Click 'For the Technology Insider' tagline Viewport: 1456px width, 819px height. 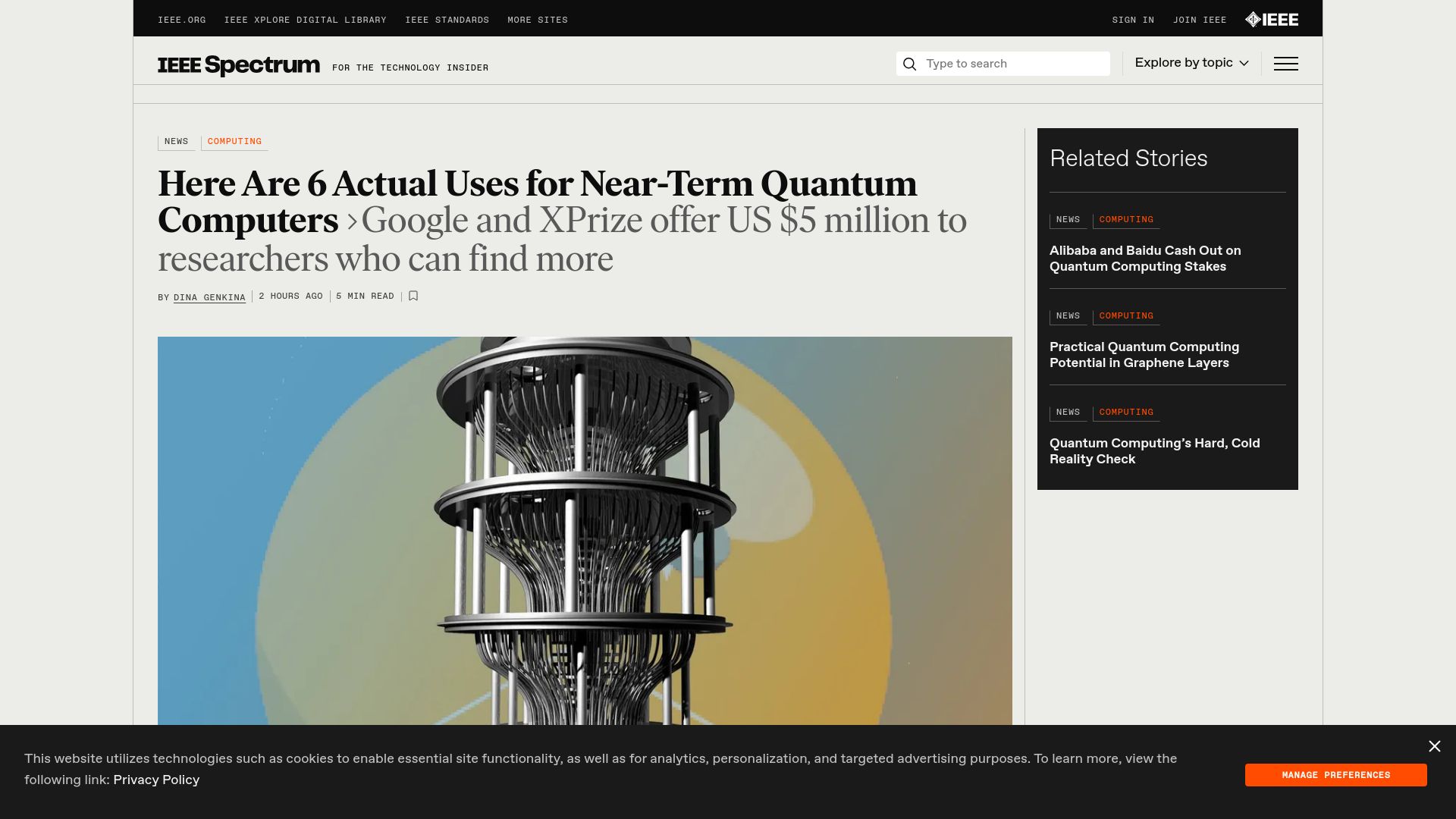pyautogui.click(x=410, y=68)
